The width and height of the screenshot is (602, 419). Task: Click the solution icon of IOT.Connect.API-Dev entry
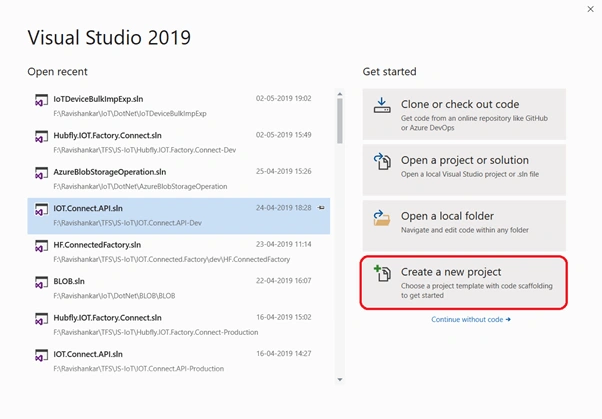point(41,210)
